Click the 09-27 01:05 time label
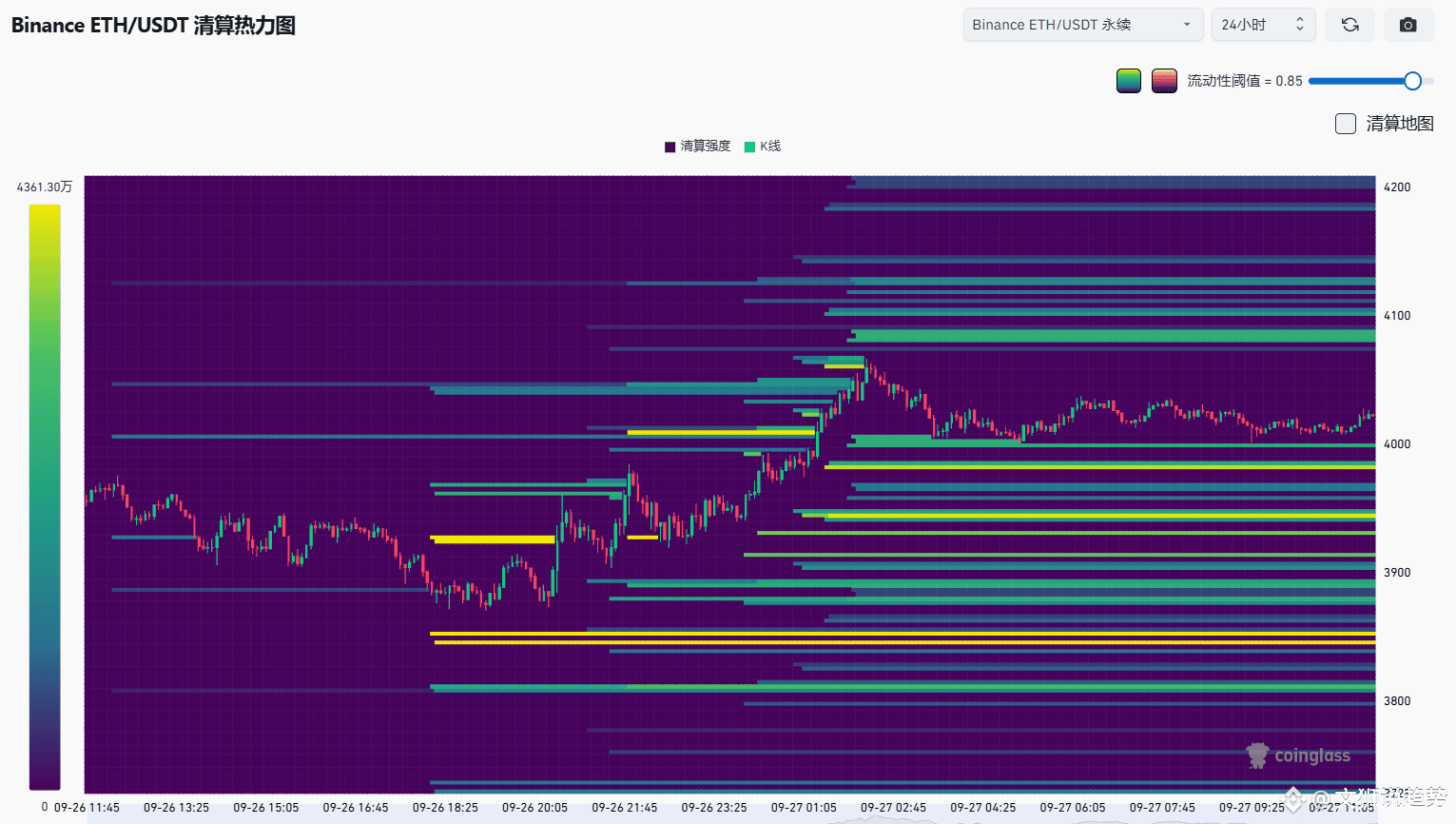Screen dimensions: 1456x824 pos(804,808)
